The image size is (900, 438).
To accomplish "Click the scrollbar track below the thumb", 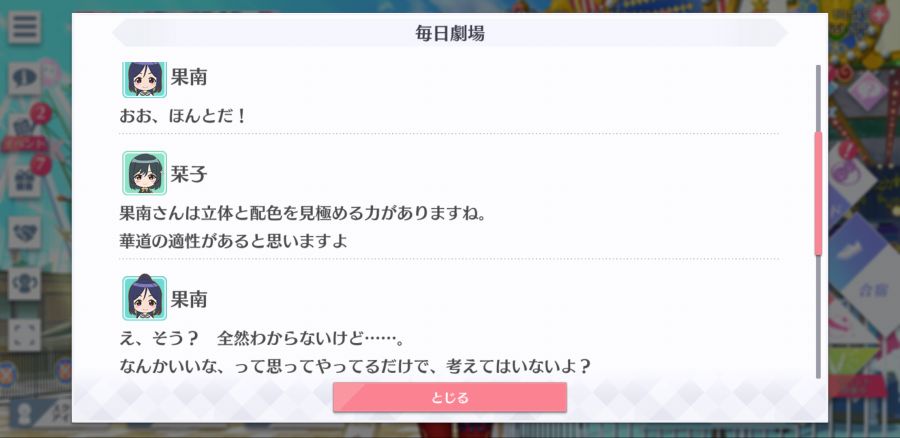I will (x=818, y=317).
